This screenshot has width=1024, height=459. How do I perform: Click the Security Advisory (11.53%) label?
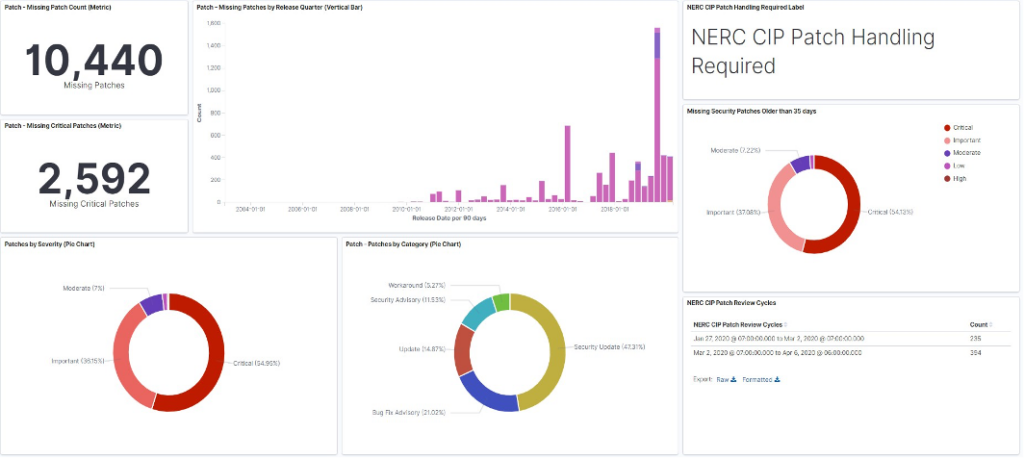[x=408, y=299]
